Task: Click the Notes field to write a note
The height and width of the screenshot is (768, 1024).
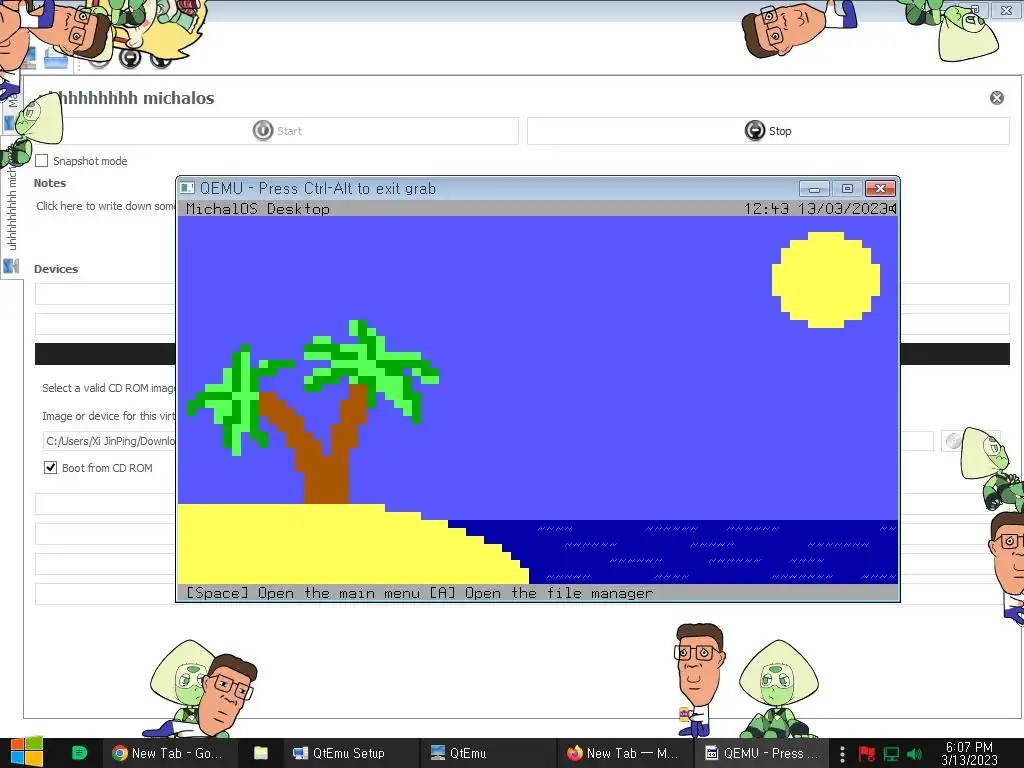Action: (105, 206)
